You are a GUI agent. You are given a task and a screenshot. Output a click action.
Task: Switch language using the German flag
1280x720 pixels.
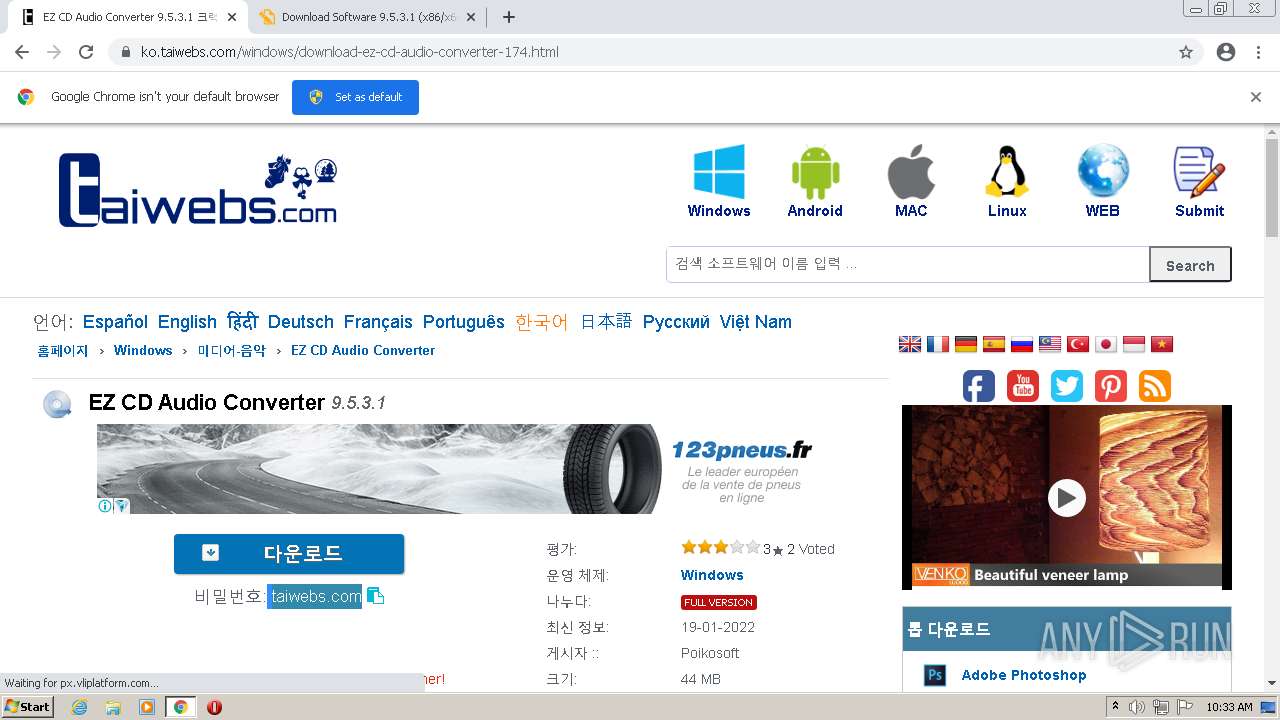(966, 344)
